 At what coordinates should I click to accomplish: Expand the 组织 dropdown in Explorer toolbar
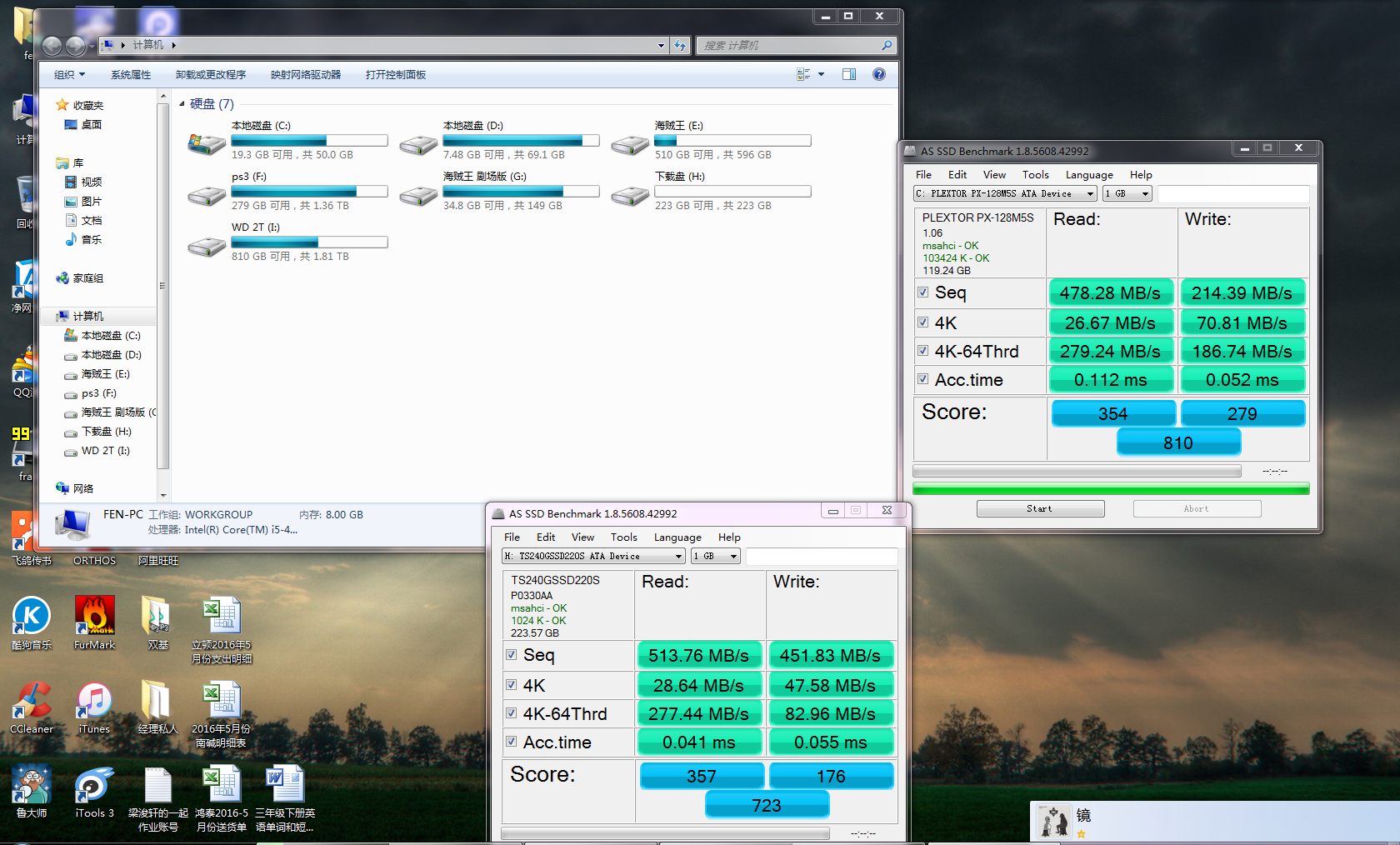coord(70,74)
